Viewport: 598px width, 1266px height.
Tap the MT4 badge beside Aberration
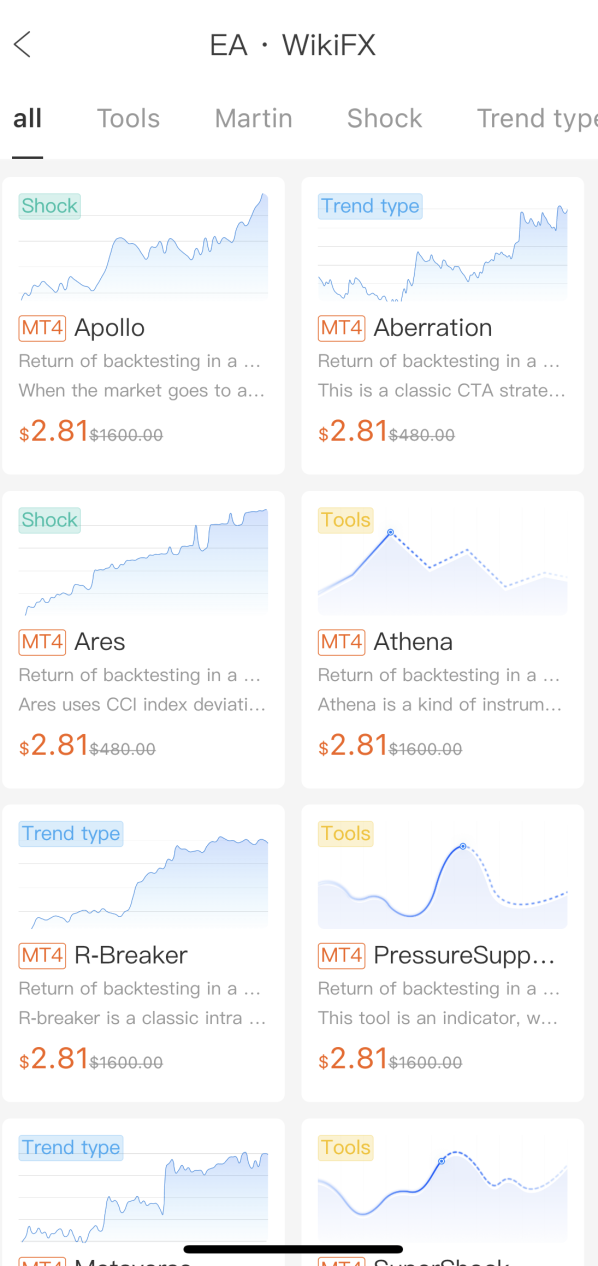341,328
